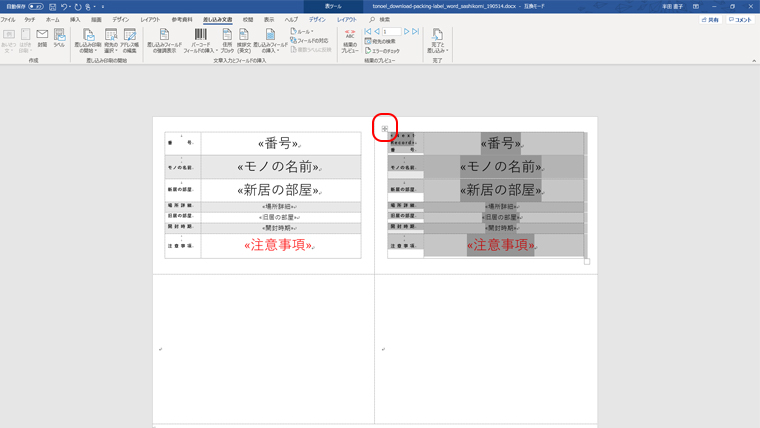Open Edit Recipient List (アドレス帳の編集)

pos(130,39)
